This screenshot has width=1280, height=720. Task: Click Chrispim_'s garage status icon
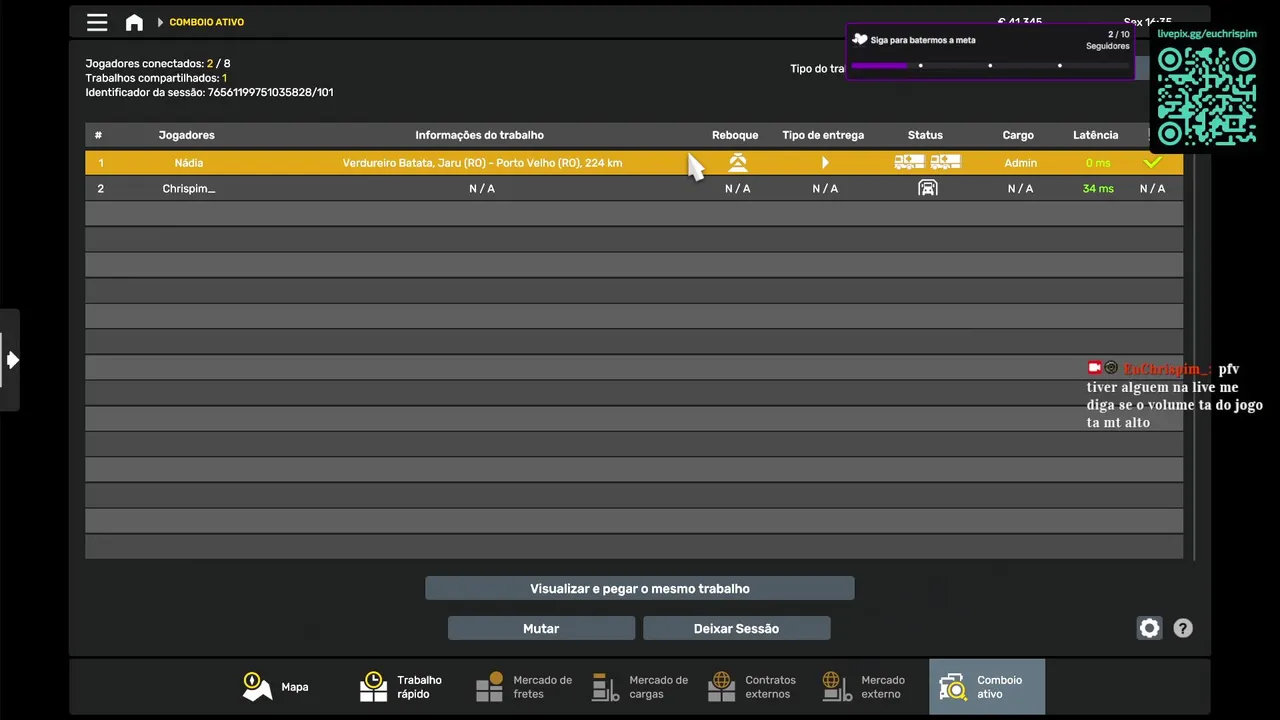928,188
